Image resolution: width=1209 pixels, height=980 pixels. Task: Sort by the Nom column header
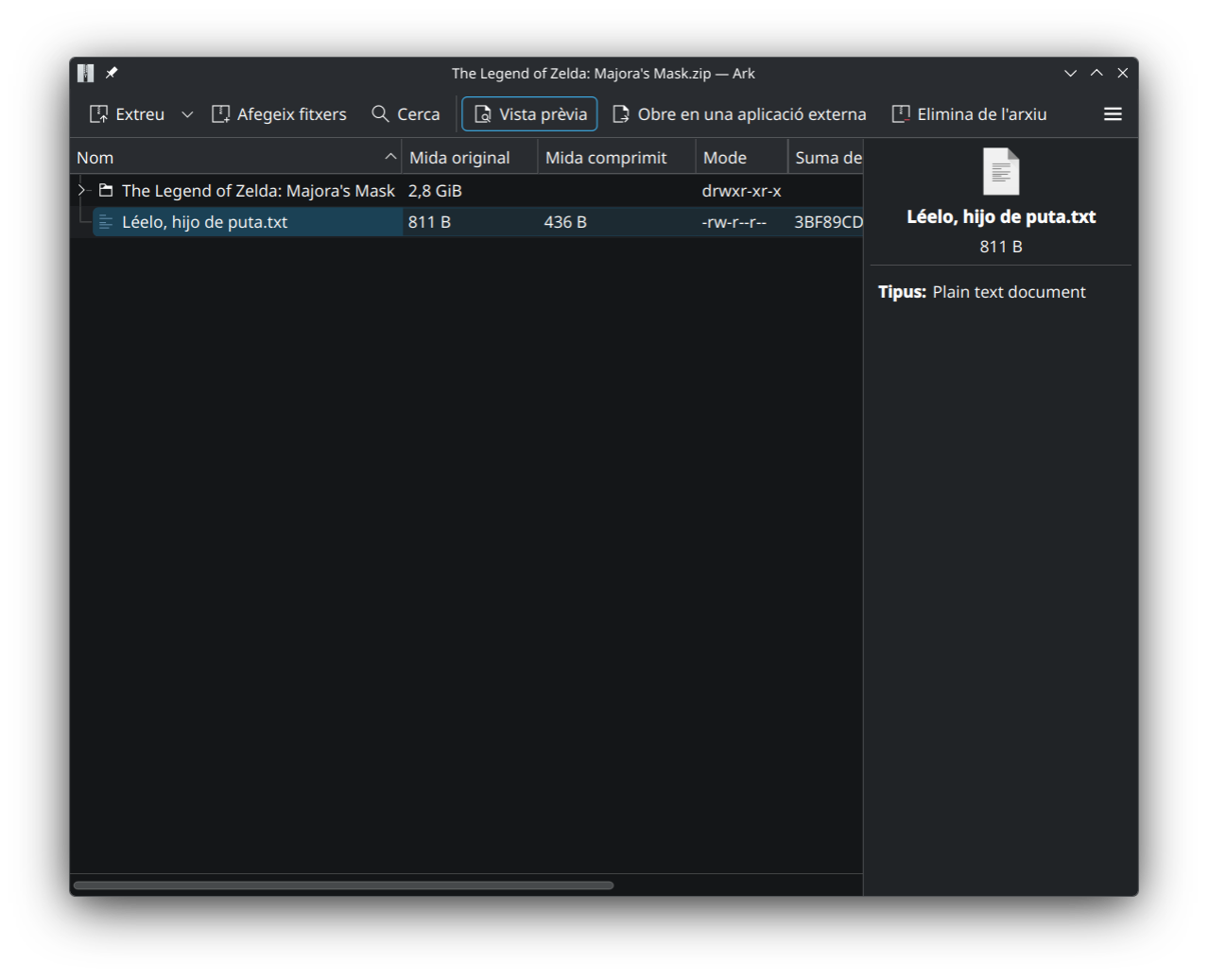click(x=236, y=158)
